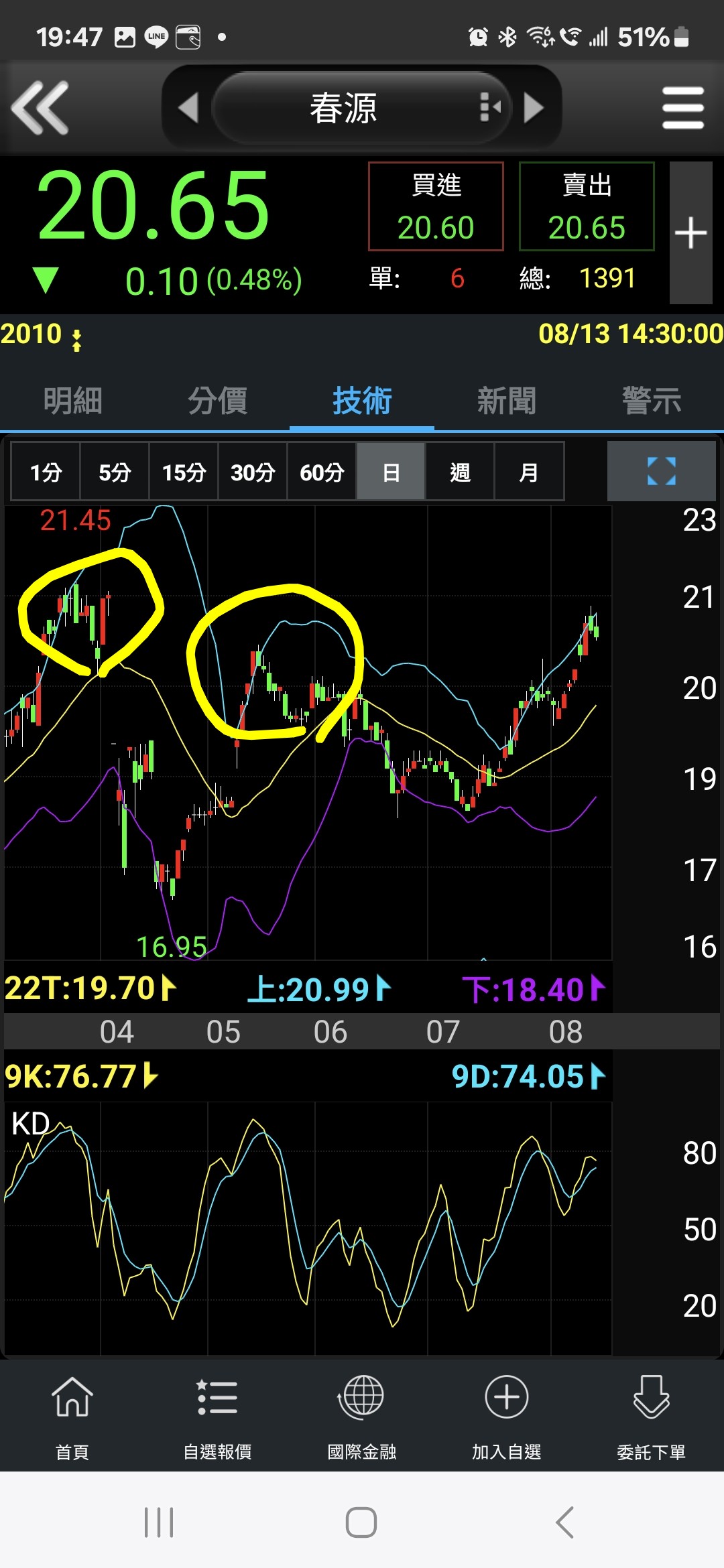Open 自選報價 watchlist quotes

(x=217, y=1417)
